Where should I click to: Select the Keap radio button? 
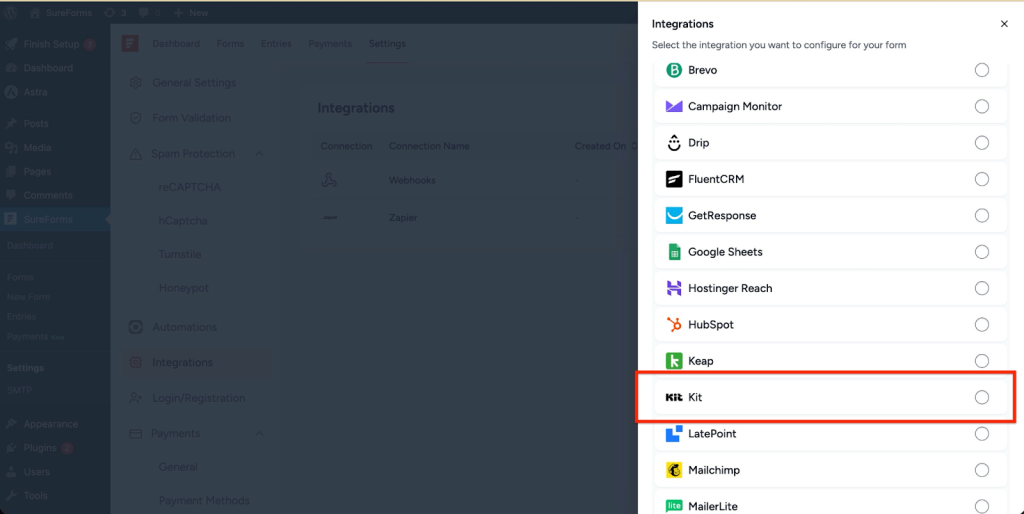click(x=982, y=361)
